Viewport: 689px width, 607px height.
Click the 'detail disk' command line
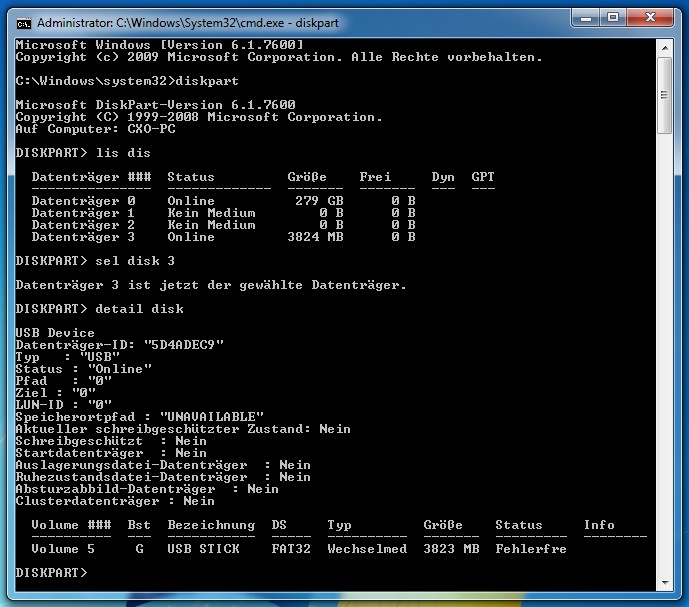coord(99,309)
